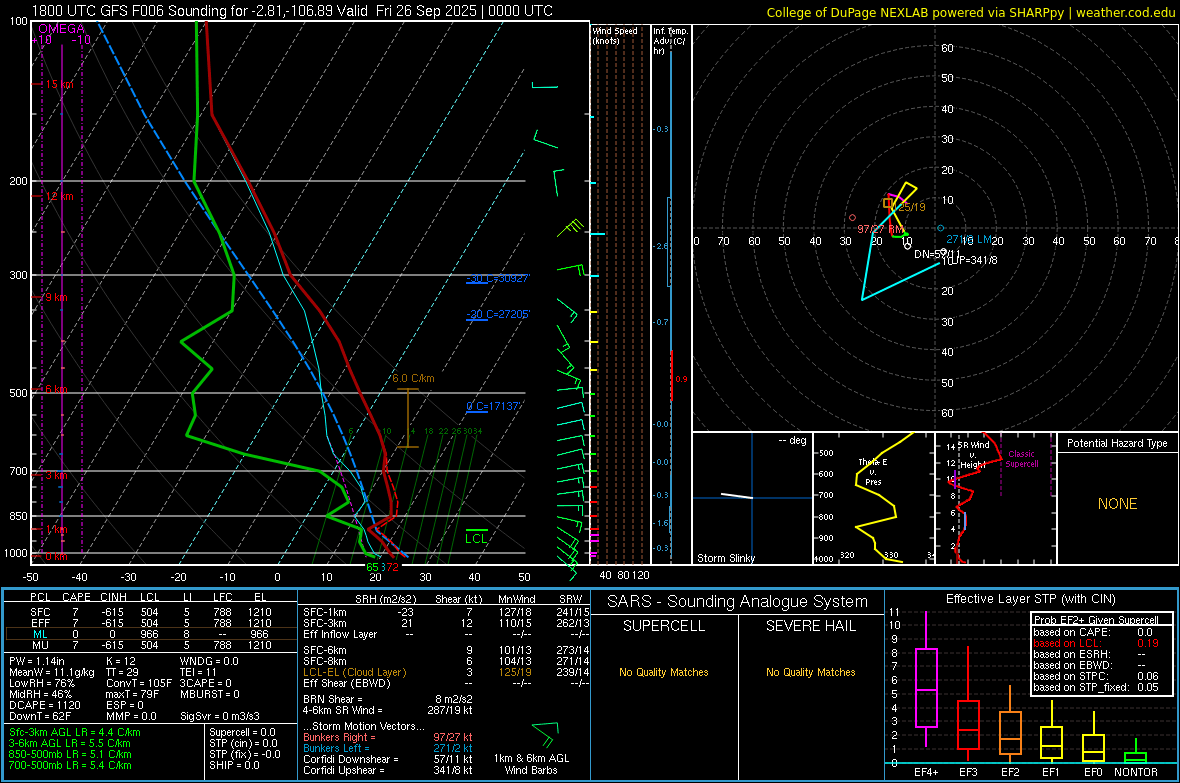Click the '1km & 6km AGL Wind Barbs' label
Viewport: 1180px width, 783px height.
click(531, 763)
